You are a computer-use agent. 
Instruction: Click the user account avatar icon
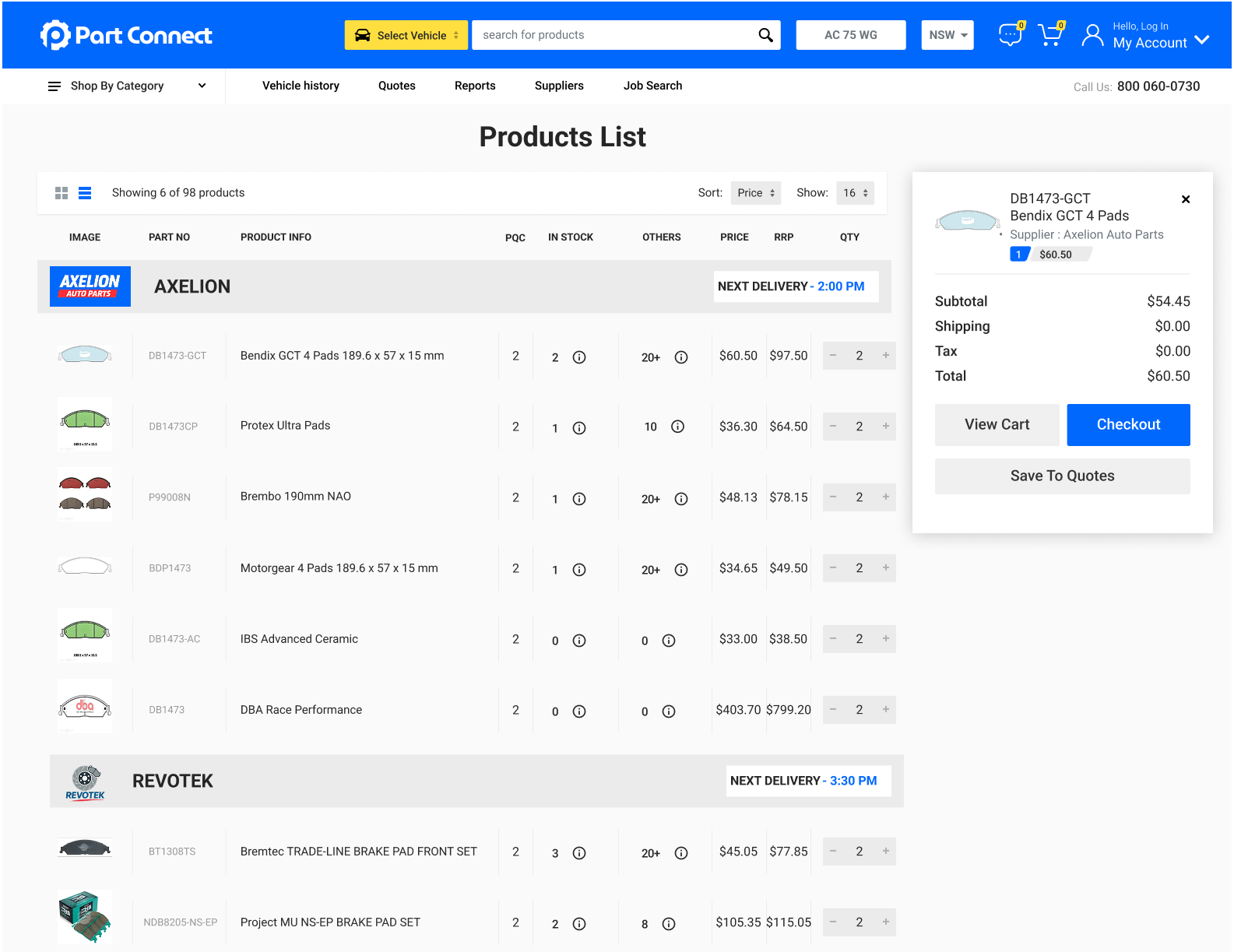coord(1092,35)
